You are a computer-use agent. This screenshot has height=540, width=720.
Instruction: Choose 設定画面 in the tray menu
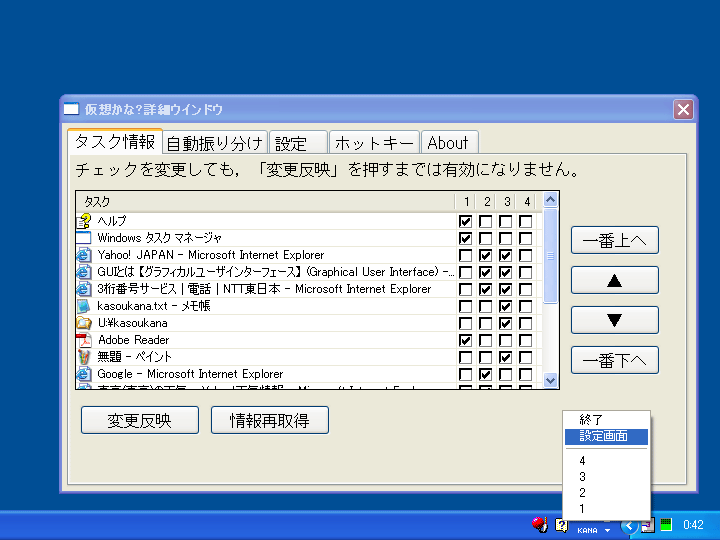(606, 436)
